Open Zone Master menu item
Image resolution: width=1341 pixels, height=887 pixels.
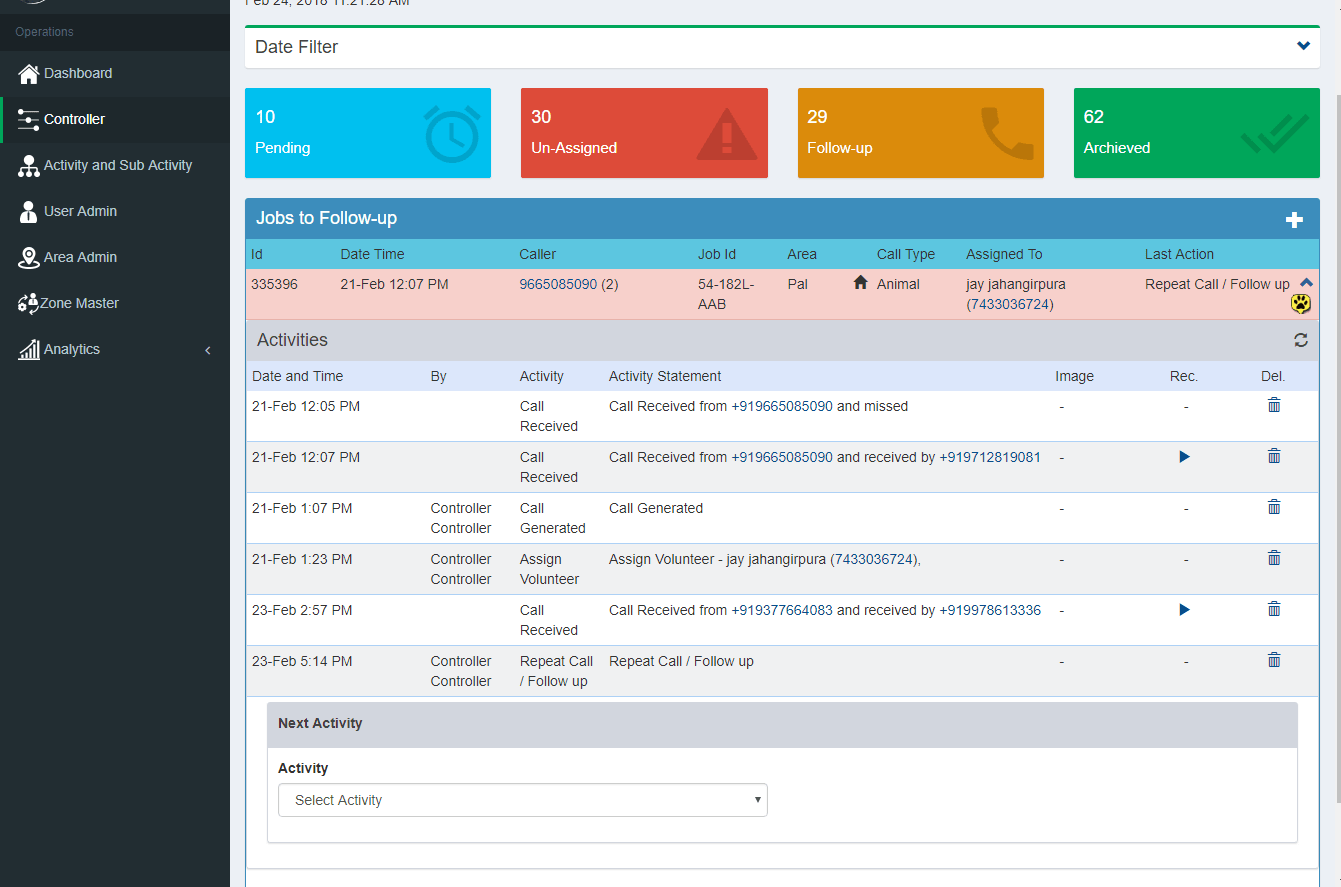[115, 303]
